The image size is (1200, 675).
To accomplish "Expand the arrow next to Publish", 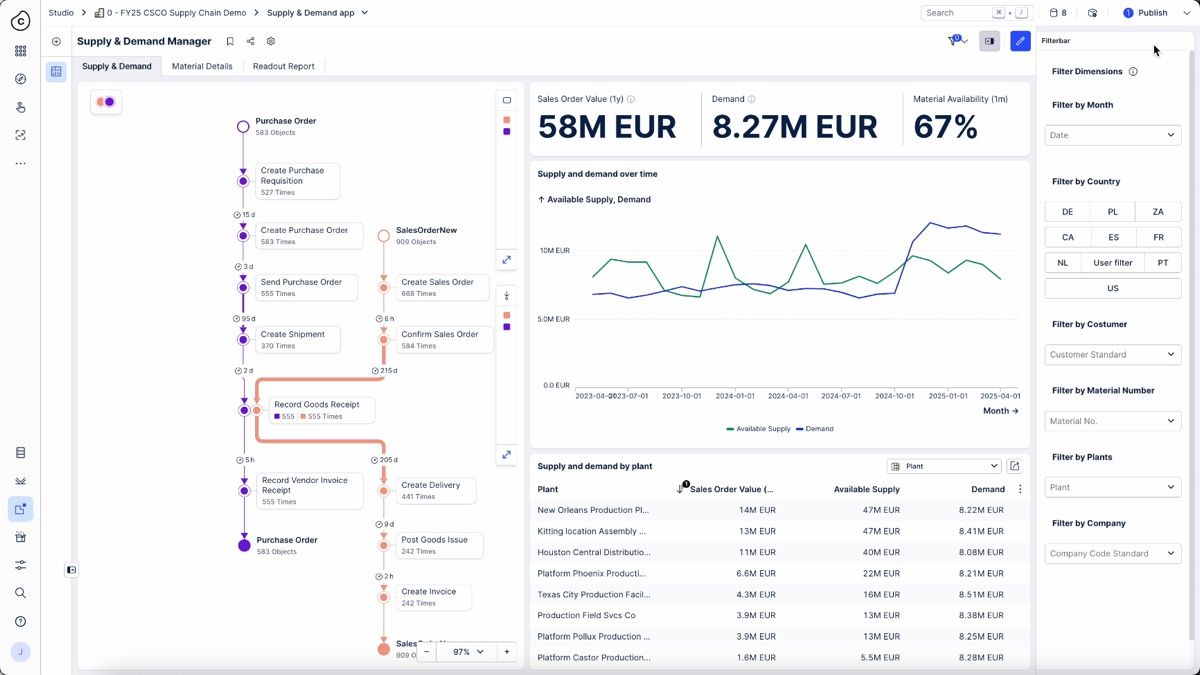I will tap(1187, 13).
